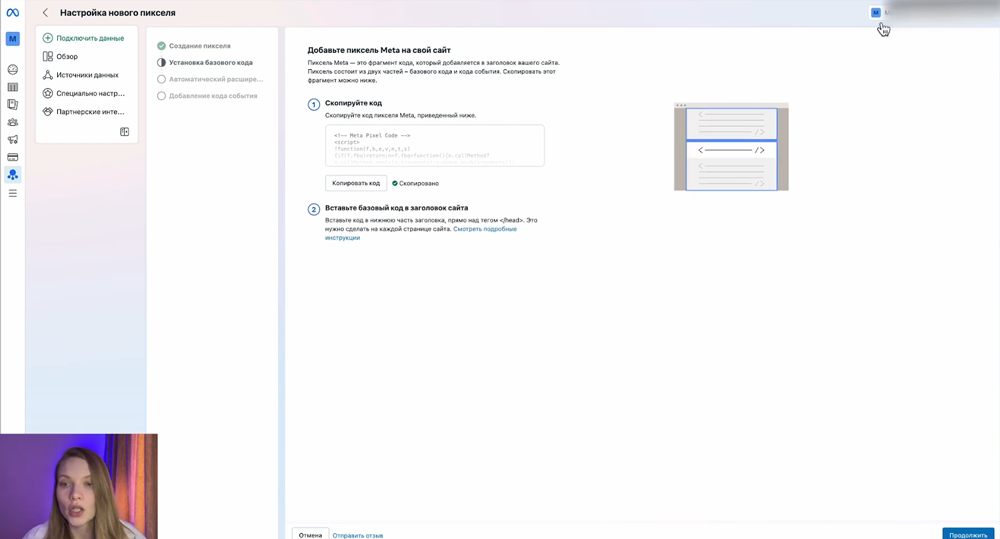Click the Meta logo icon
The image size is (1000, 539).
(13, 12)
